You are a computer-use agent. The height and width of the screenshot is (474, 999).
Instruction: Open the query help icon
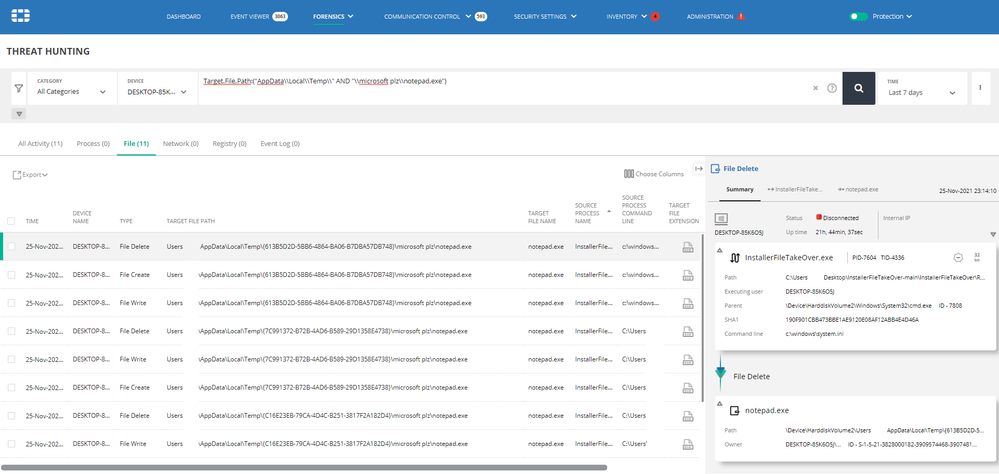(x=831, y=88)
